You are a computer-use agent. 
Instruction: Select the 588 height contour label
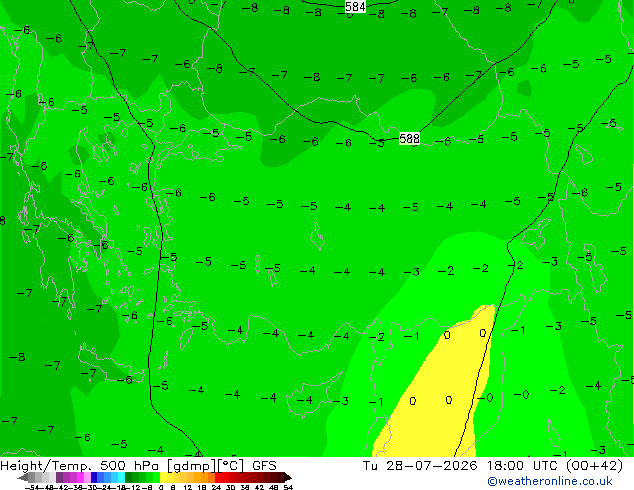pyautogui.click(x=409, y=139)
